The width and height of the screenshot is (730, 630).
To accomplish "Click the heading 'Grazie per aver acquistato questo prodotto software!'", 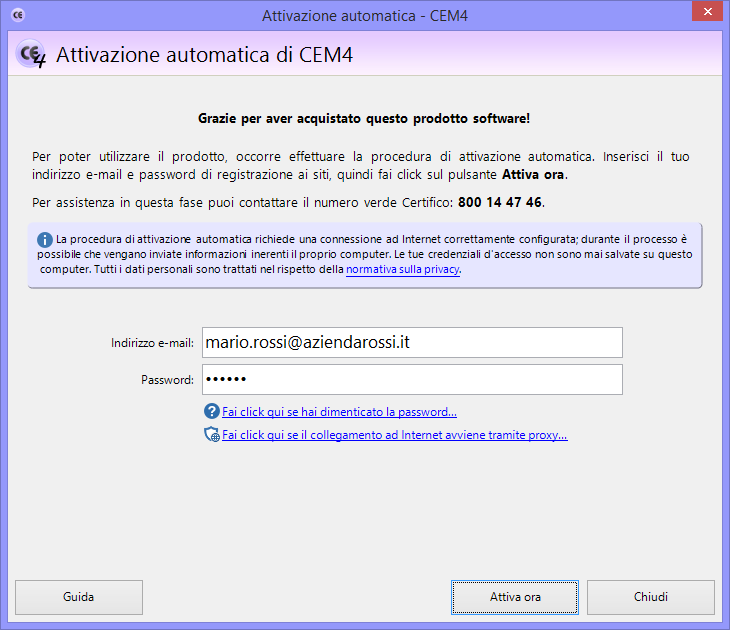I will pyautogui.click(x=364, y=119).
